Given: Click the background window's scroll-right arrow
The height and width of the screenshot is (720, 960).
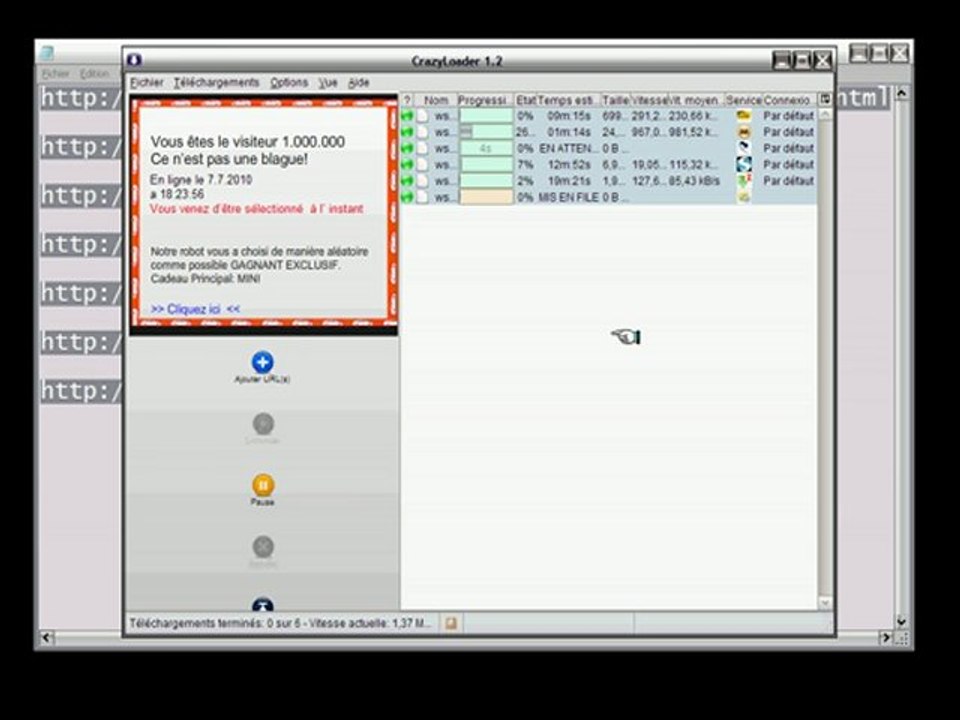Looking at the screenshot, I should point(885,638).
